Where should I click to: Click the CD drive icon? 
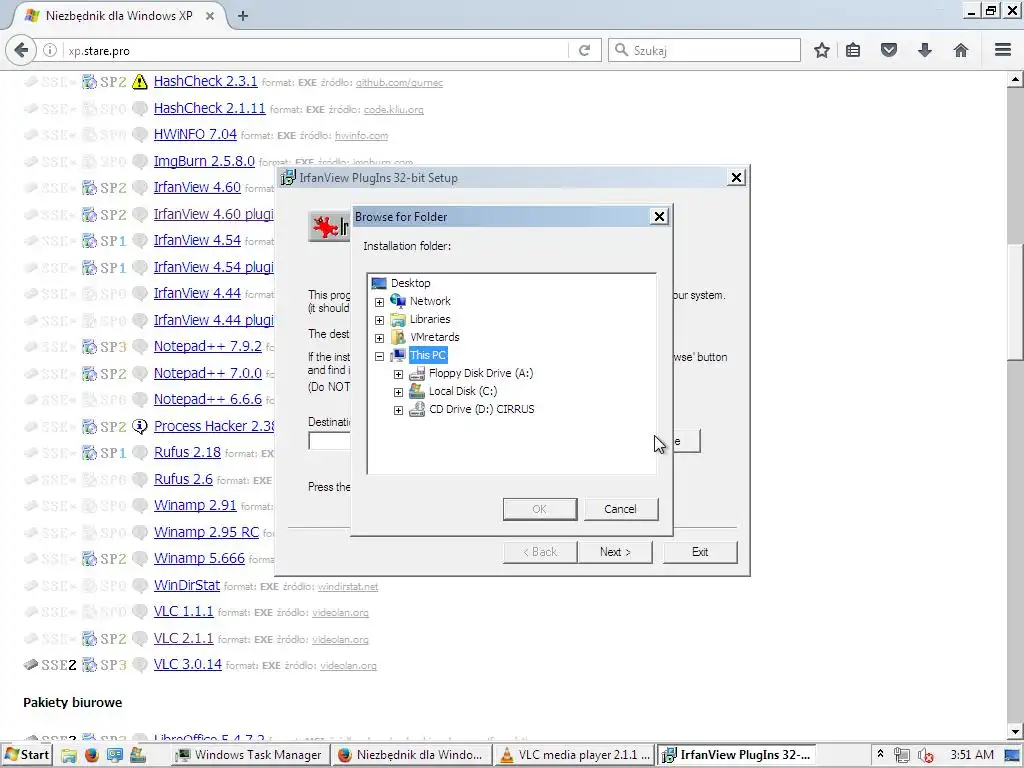point(417,409)
